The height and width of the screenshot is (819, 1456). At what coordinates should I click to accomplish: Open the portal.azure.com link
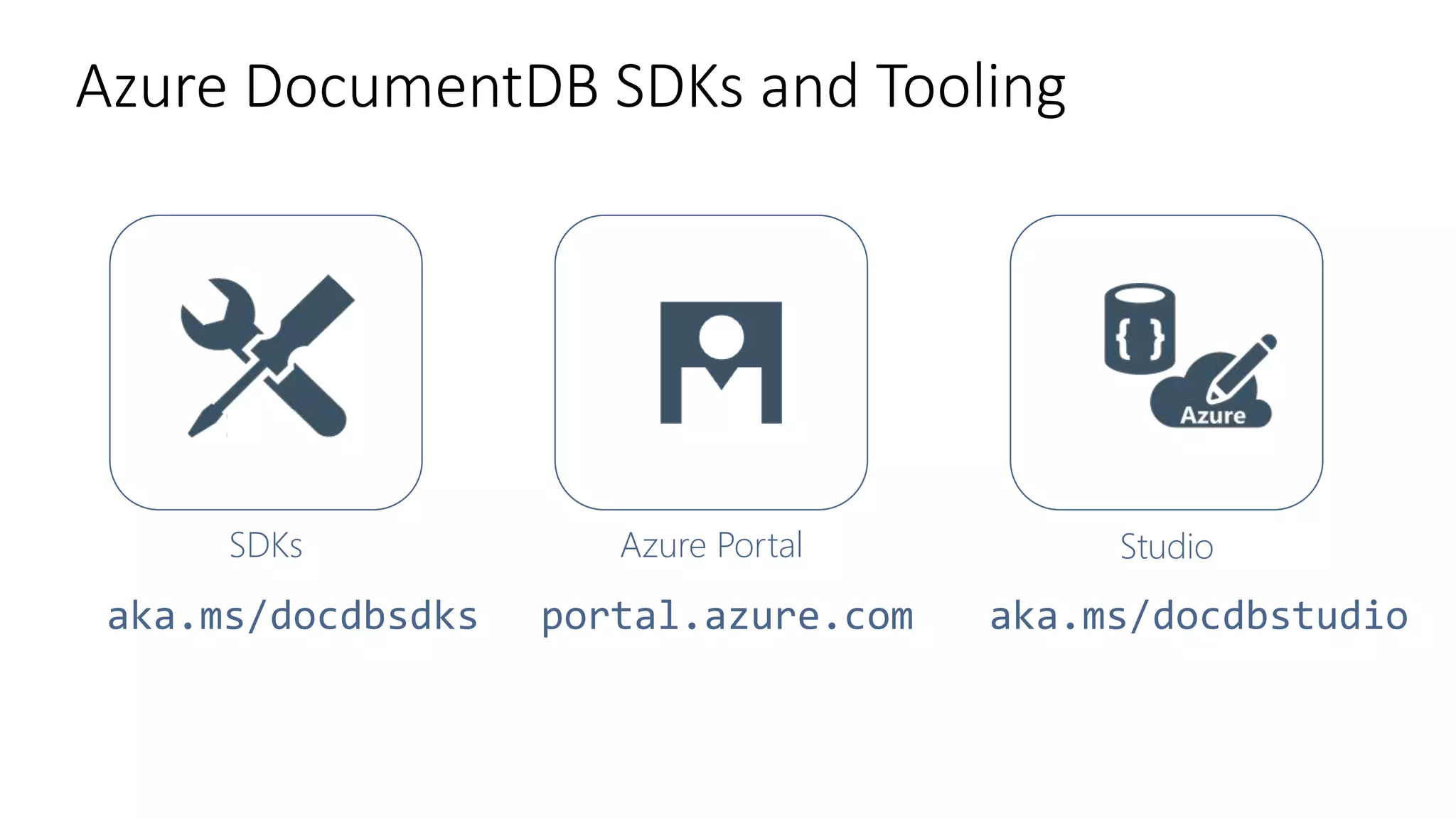pyautogui.click(x=727, y=616)
